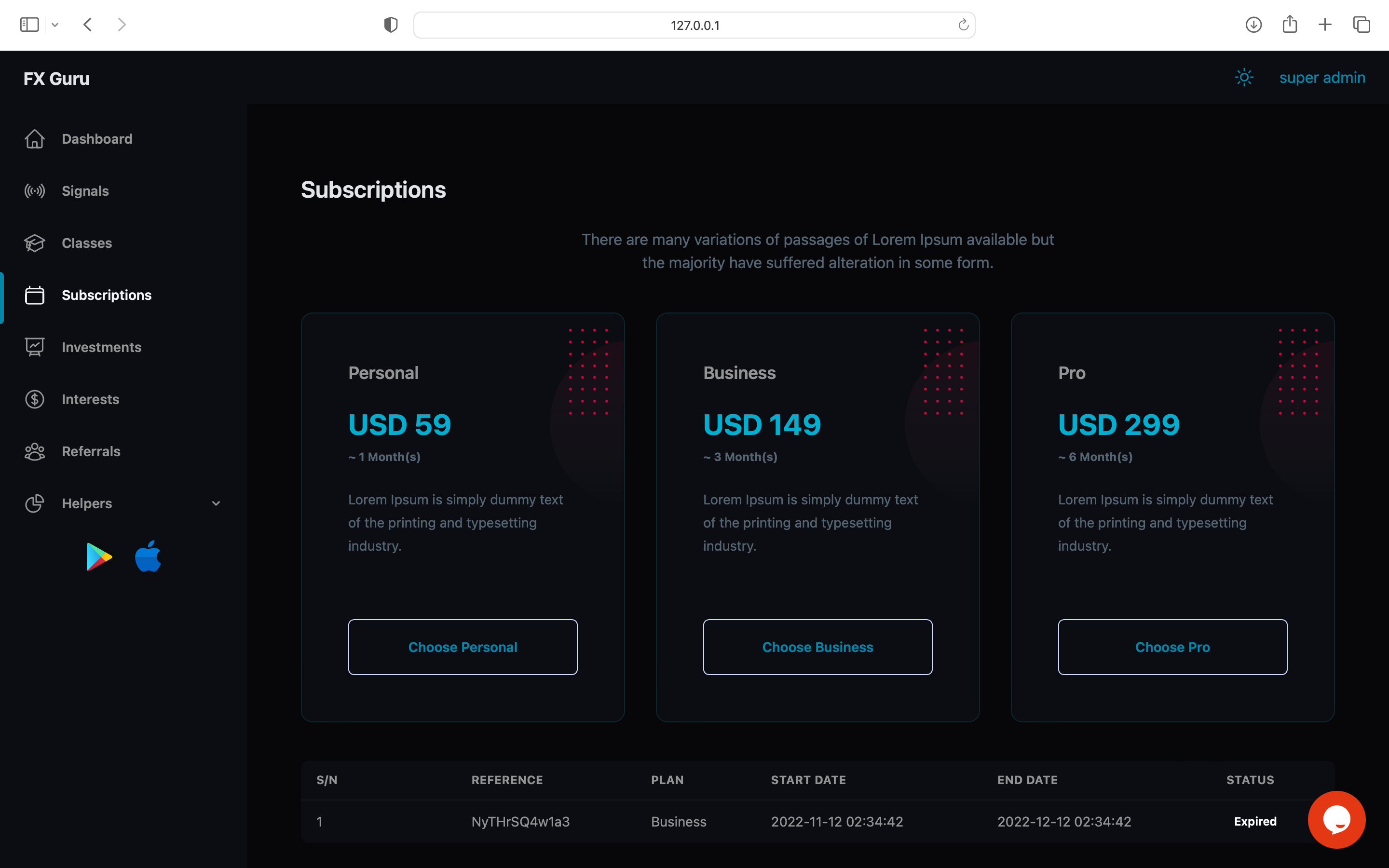This screenshot has width=1389, height=868.
Task: Choose the Business subscription plan
Action: (817, 647)
